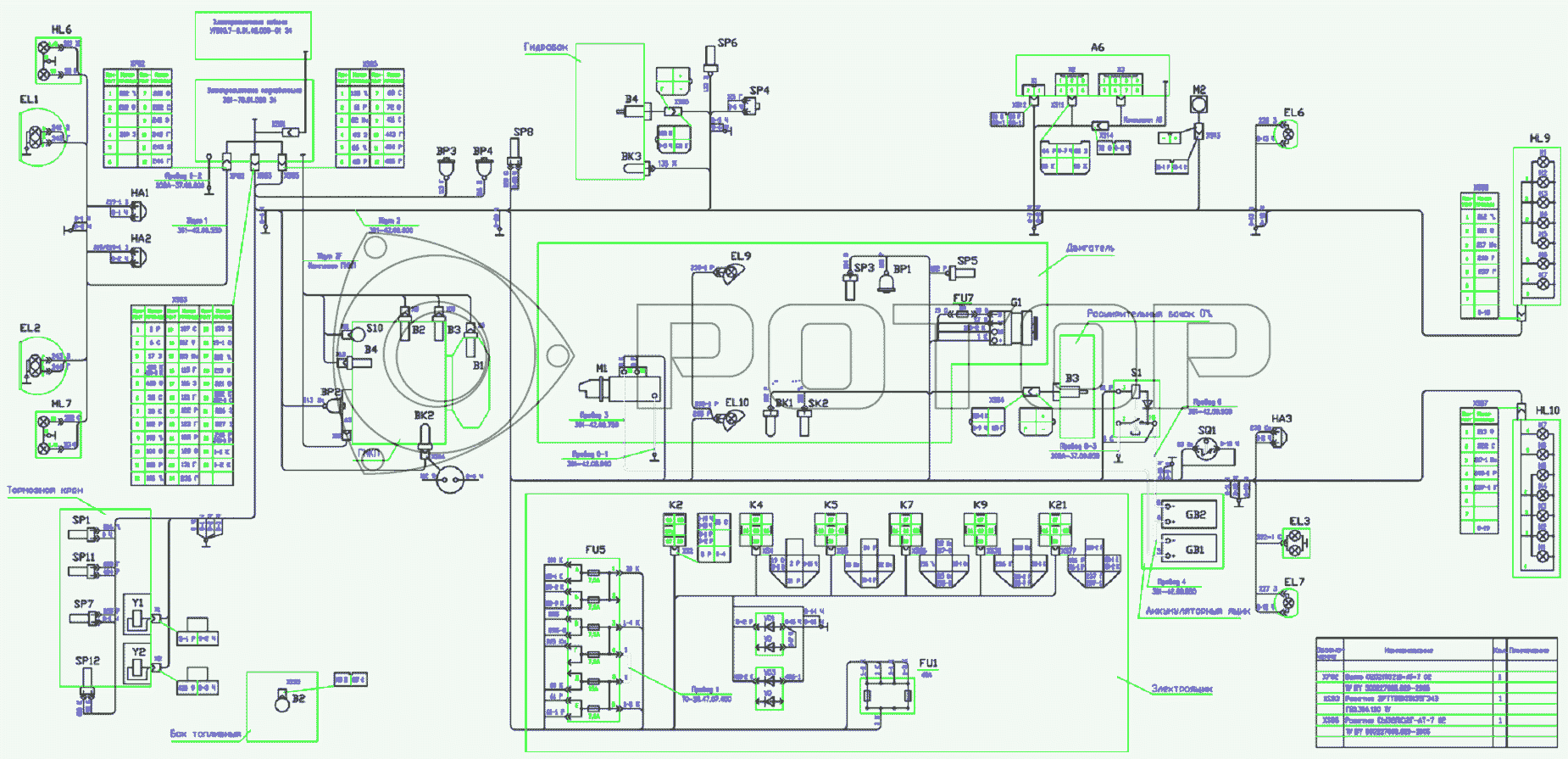This screenshot has height=759, width=1568.
Task: Select the K2 relay symbol
Action: click(x=675, y=530)
